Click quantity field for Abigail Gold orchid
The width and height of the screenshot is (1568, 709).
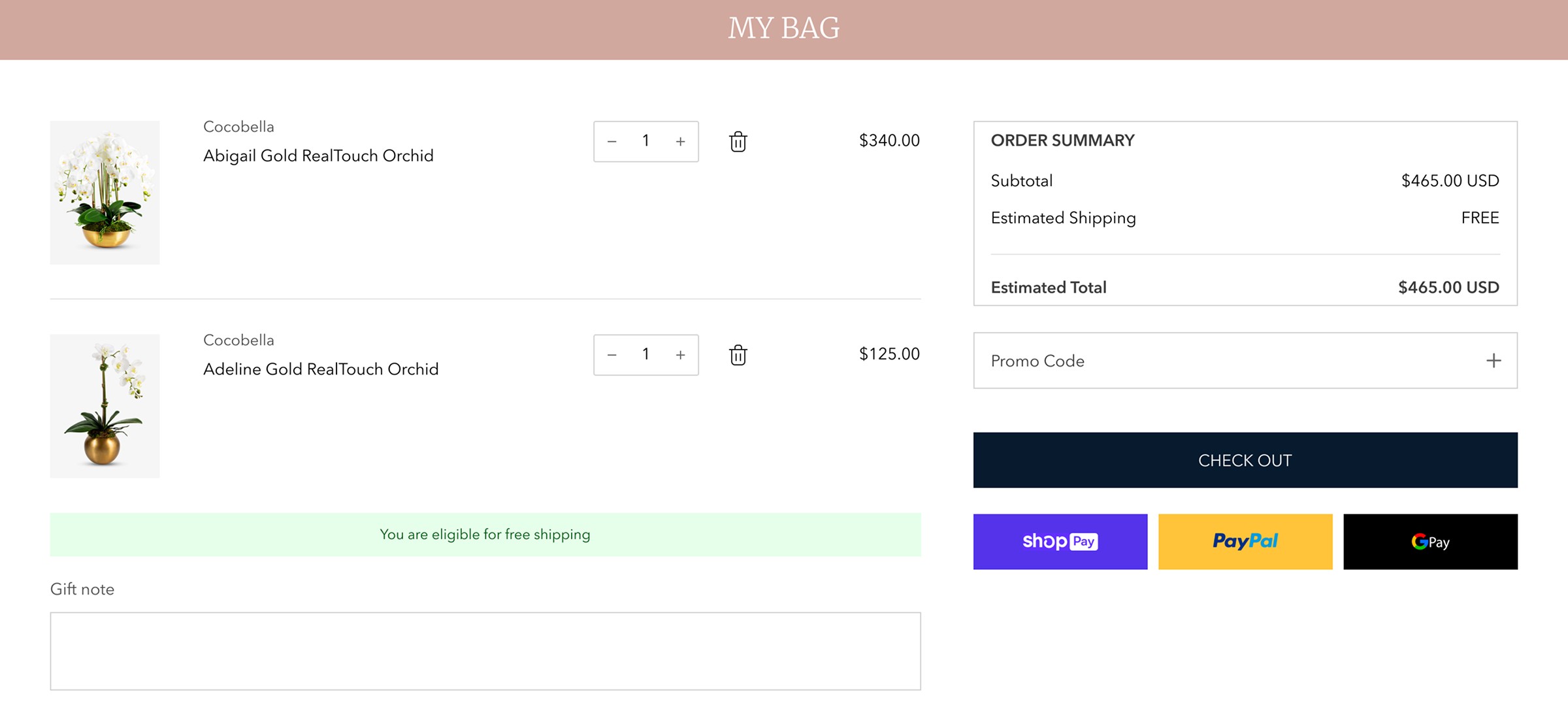645,141
